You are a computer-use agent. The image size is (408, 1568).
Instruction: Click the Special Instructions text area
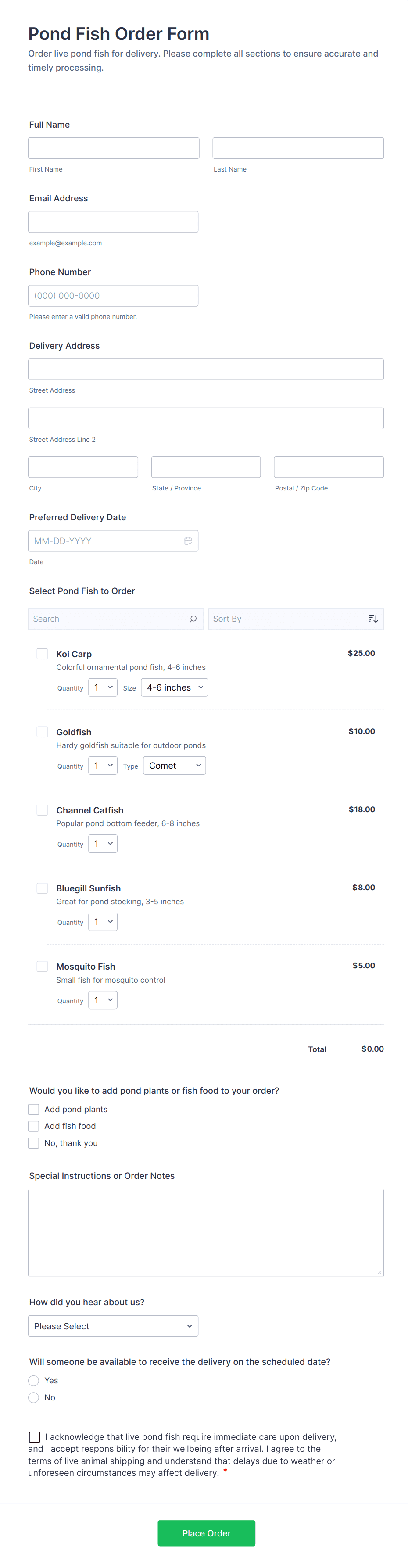206,1233
